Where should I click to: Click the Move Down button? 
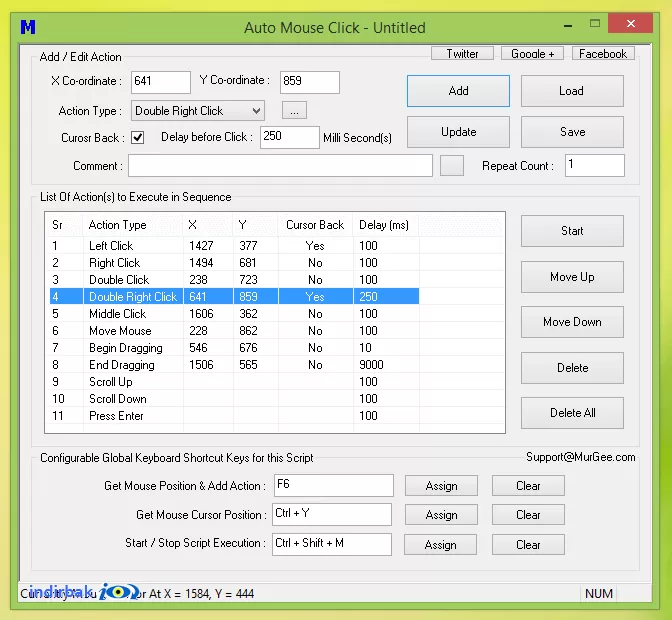(x=572, y=322)
